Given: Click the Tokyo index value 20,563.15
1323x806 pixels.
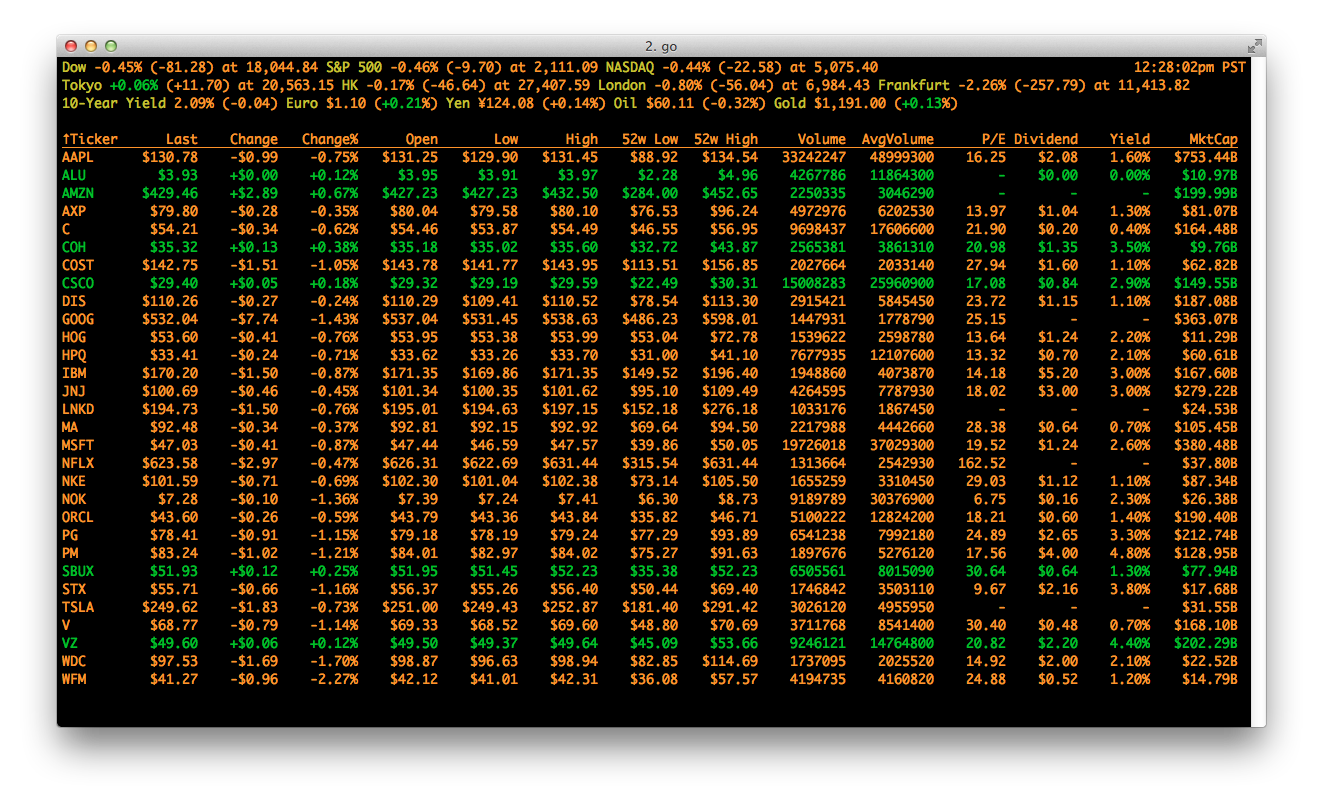Looking at the screenshot, I should click(x=298, y=85).
